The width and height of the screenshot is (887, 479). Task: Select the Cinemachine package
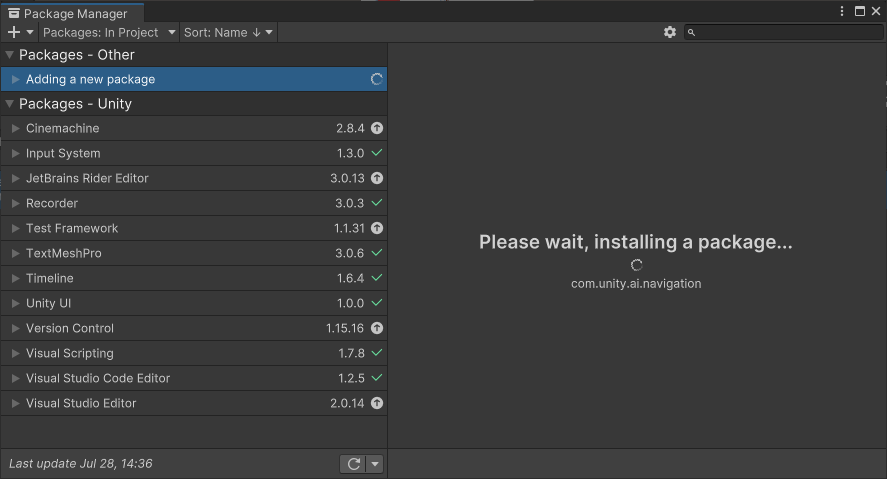pos(194,128)
